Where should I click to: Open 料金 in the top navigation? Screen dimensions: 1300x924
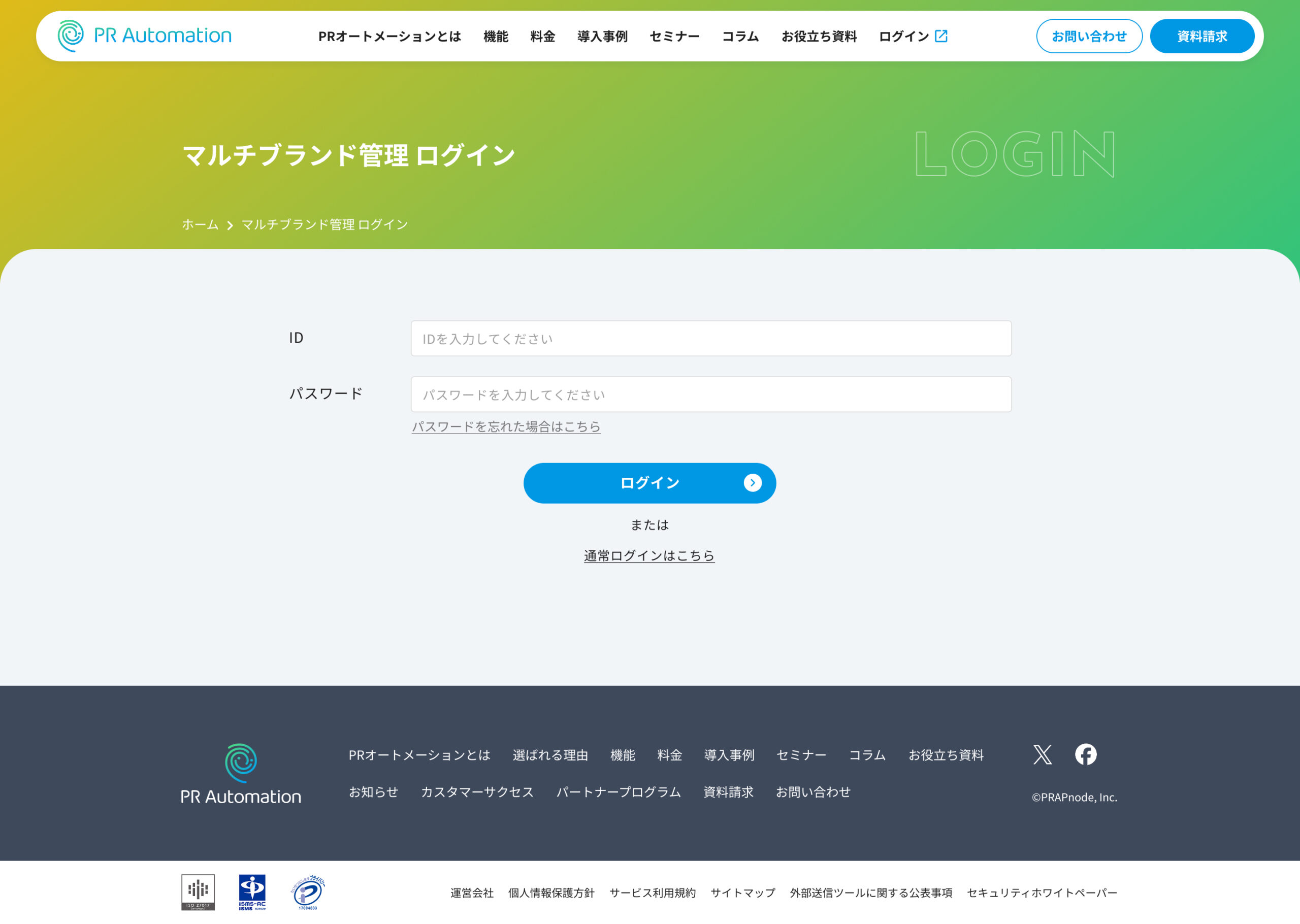click(x=542, y=37)
